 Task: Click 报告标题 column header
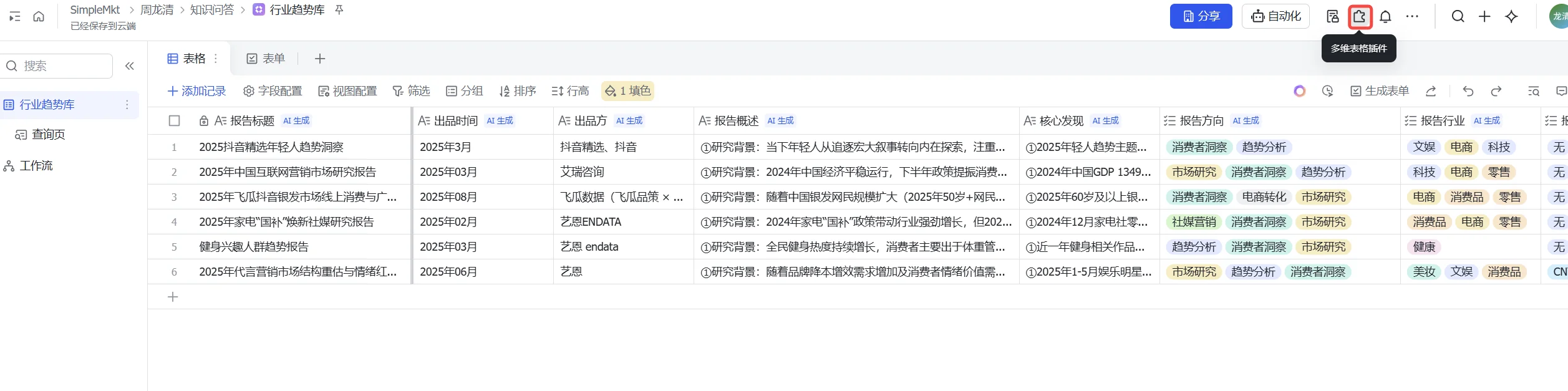click(x=279, y=121)
